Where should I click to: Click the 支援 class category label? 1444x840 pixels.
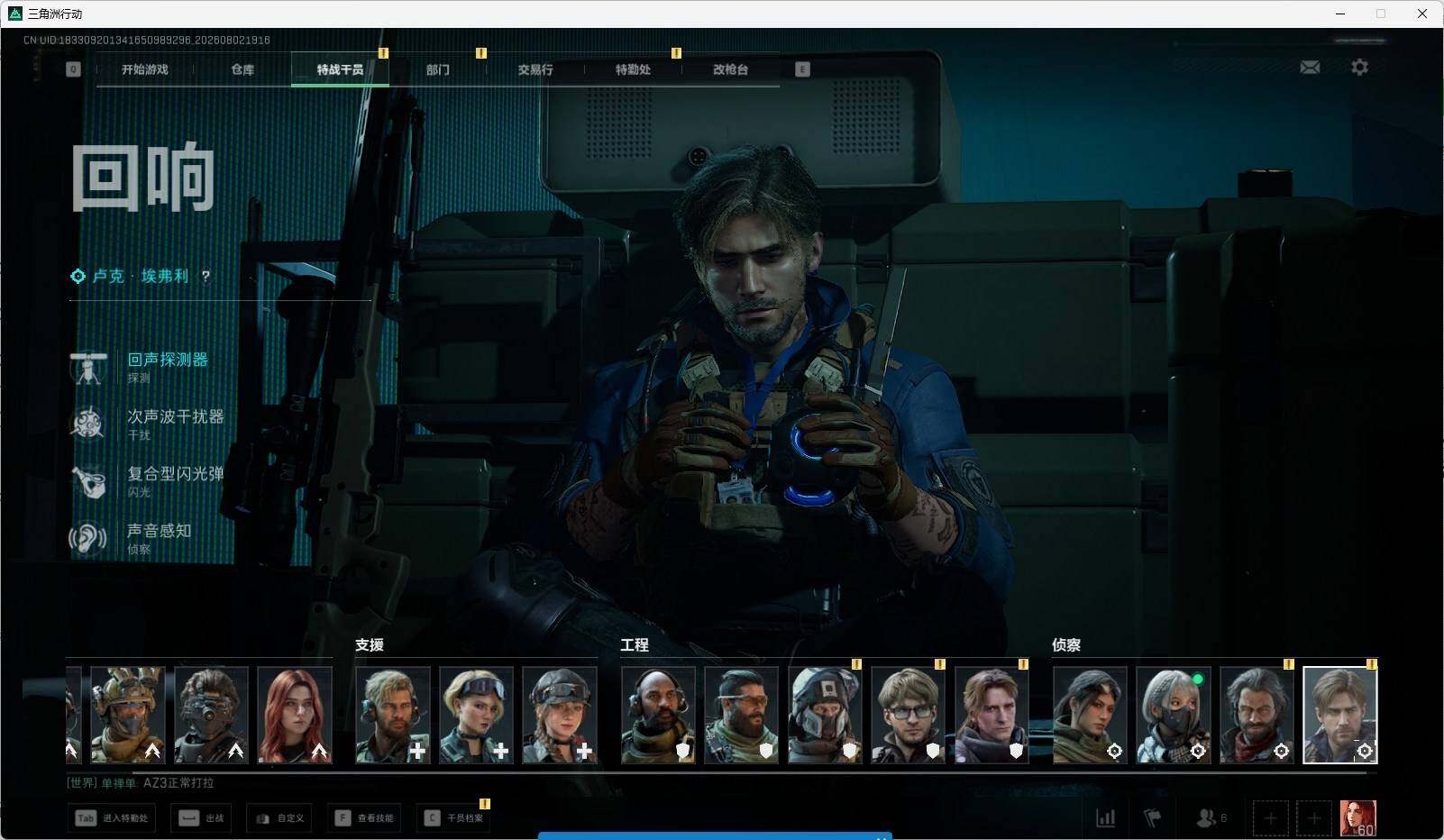370,645
